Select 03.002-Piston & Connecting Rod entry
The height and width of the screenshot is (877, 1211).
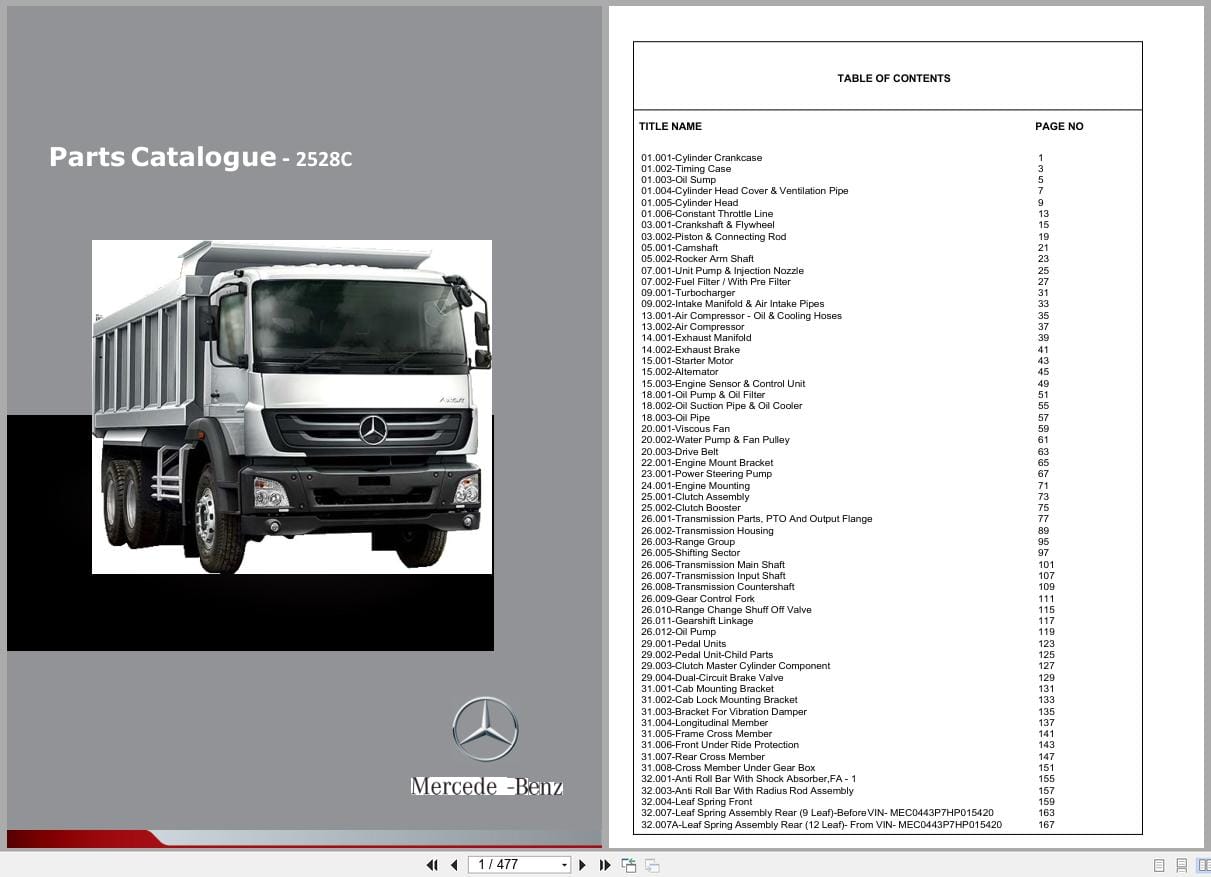(713, 237)
